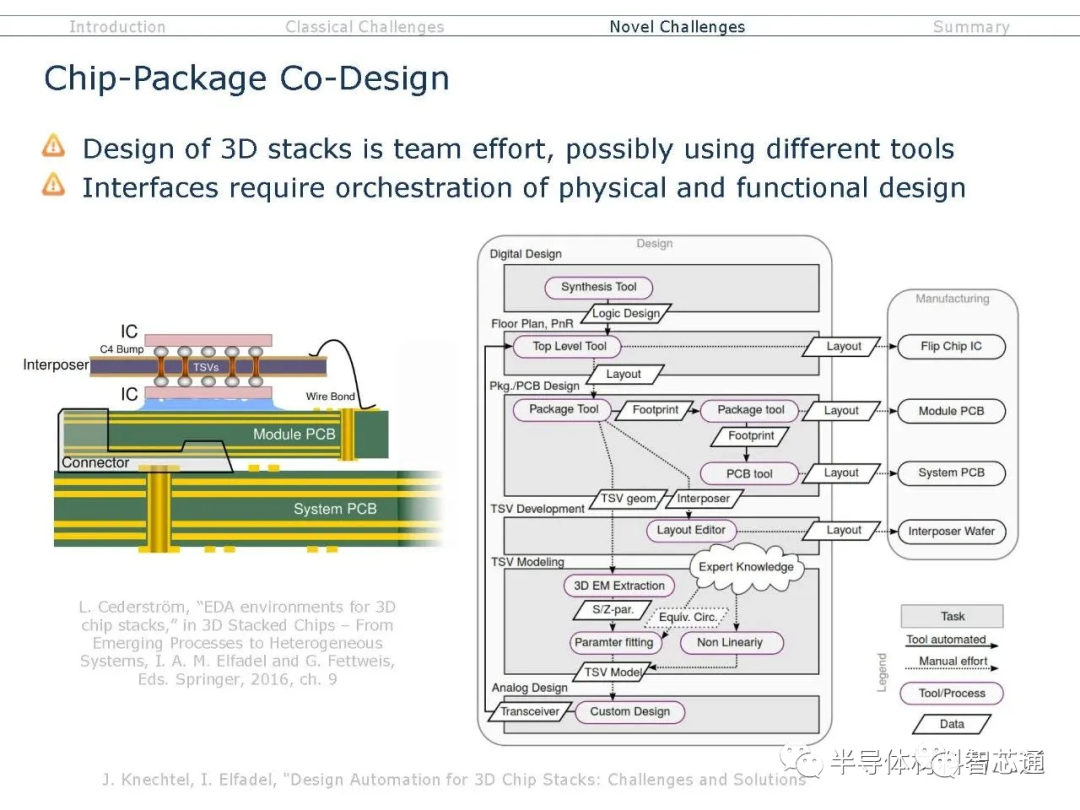Select the Top Level Tool node
The width and height of the screenshot is (1080, 810).
click(x=568, y=346)
